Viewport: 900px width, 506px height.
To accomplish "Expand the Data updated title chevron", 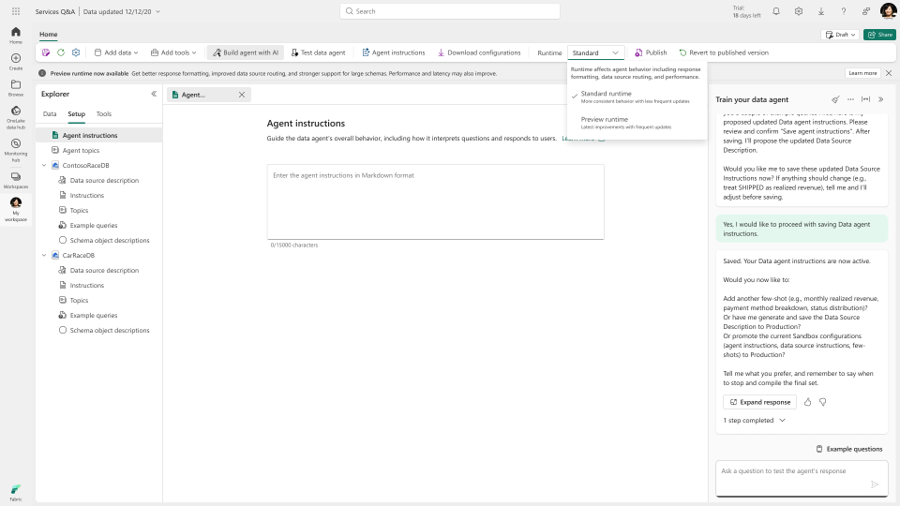I will 158,11.
